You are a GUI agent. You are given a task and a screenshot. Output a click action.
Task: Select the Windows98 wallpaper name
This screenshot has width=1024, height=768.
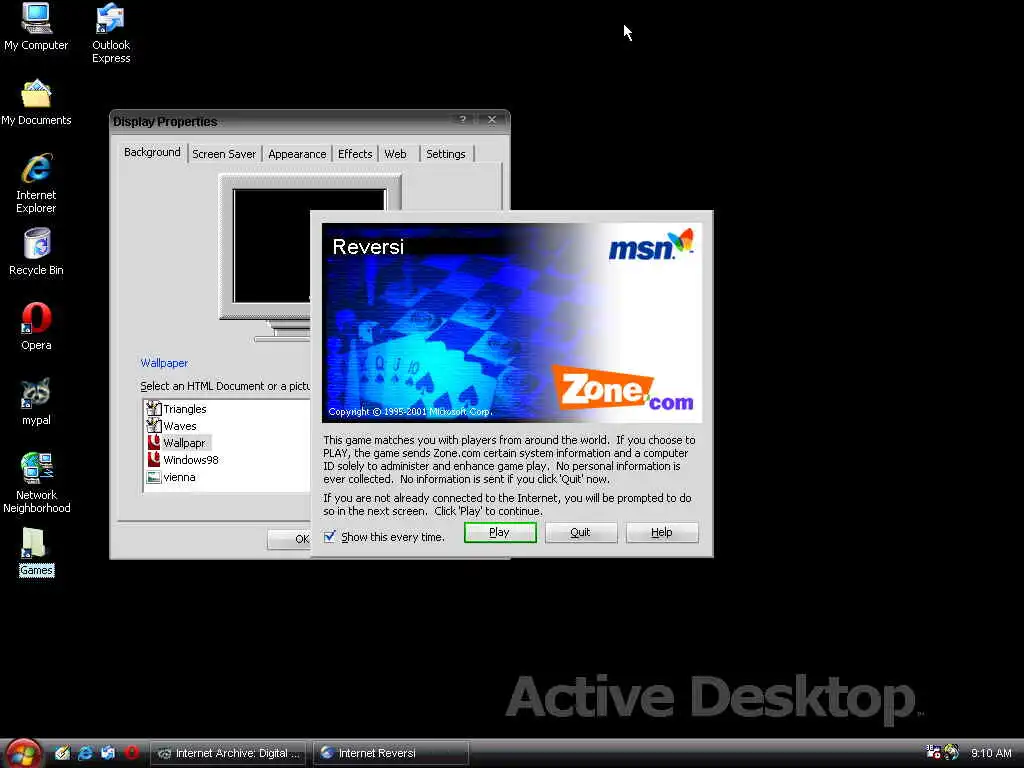pos(191,460)
